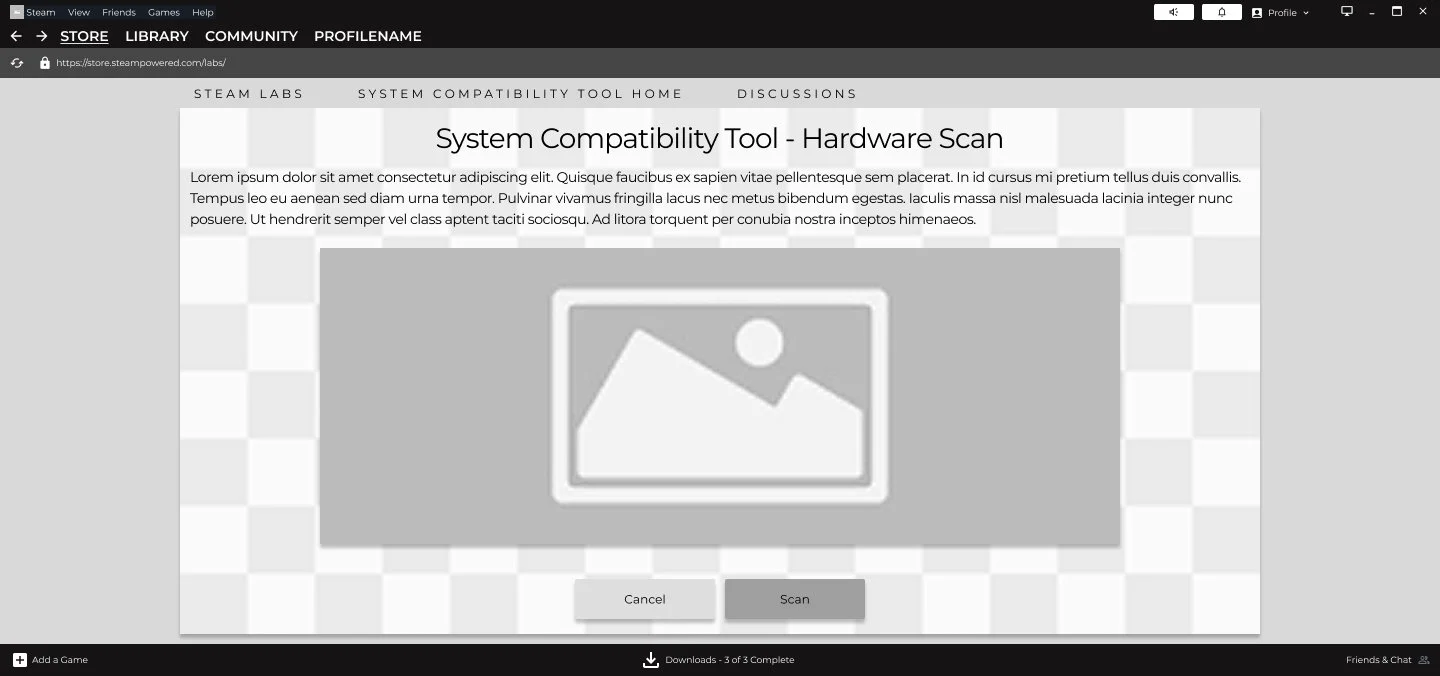The height and width of the screenshot is (676, 1440).
Task: Click the Scan button
Action: (x=795, y=599)
